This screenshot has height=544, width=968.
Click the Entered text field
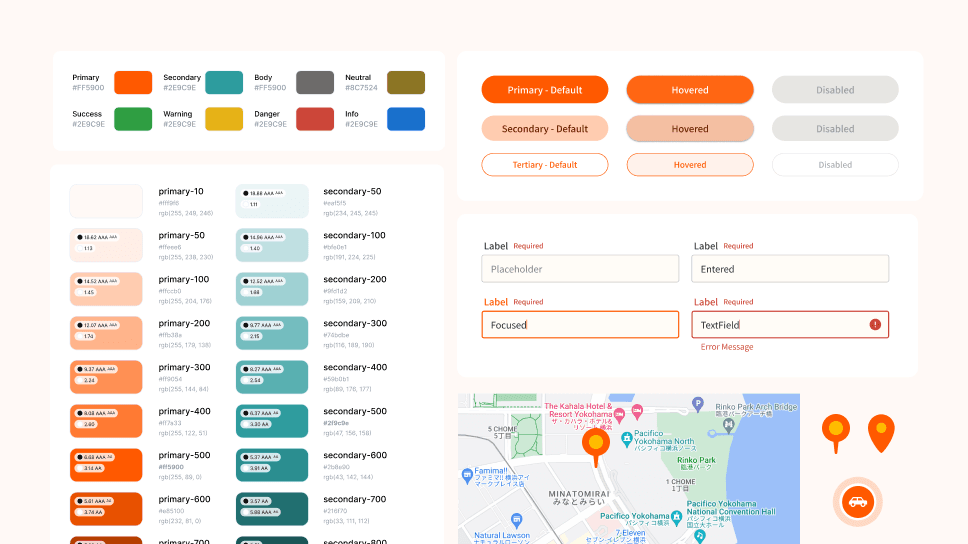790,269
